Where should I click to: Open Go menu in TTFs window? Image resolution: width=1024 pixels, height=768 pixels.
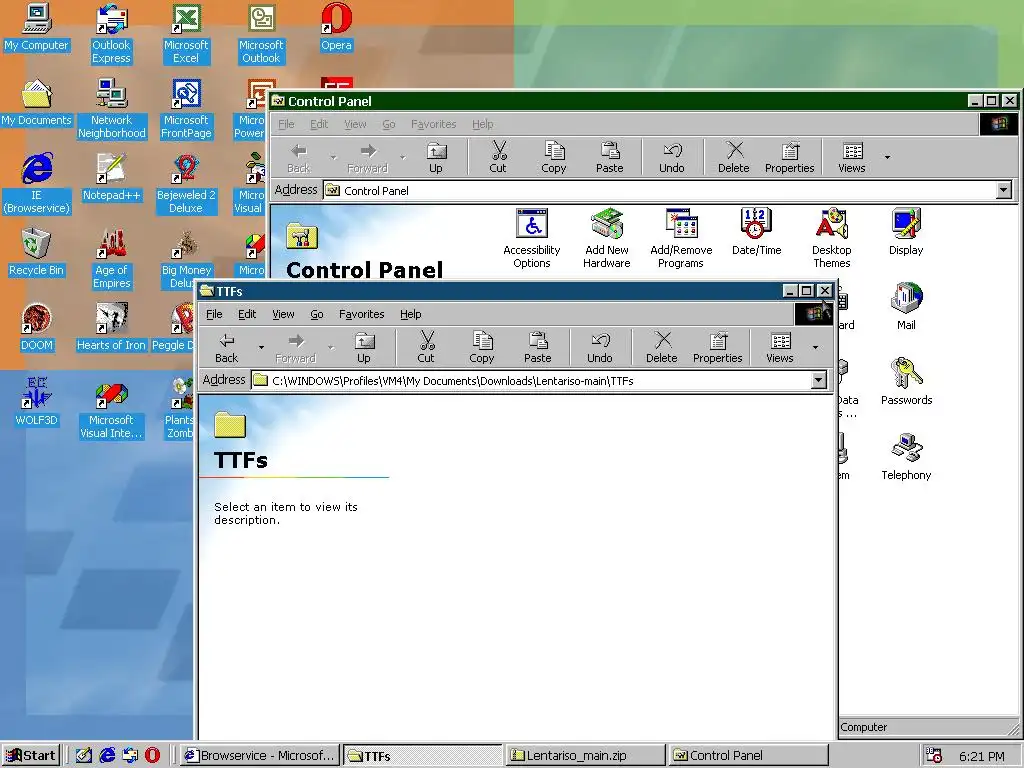pyautogui.click(x=317, y=314)
